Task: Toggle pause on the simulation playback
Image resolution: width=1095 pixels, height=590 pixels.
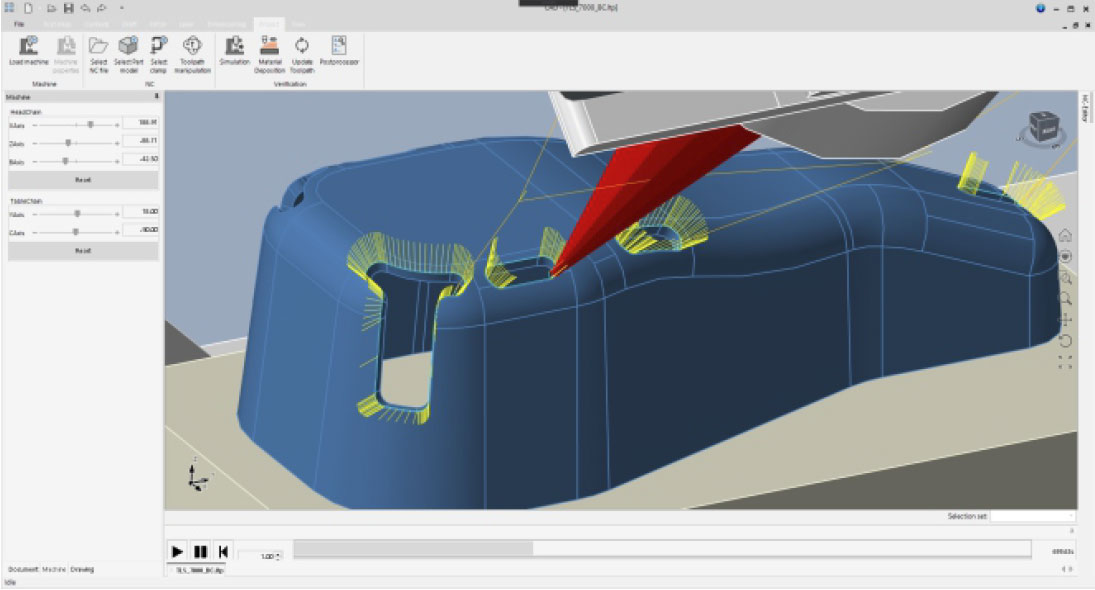Action: pos(201,550)
